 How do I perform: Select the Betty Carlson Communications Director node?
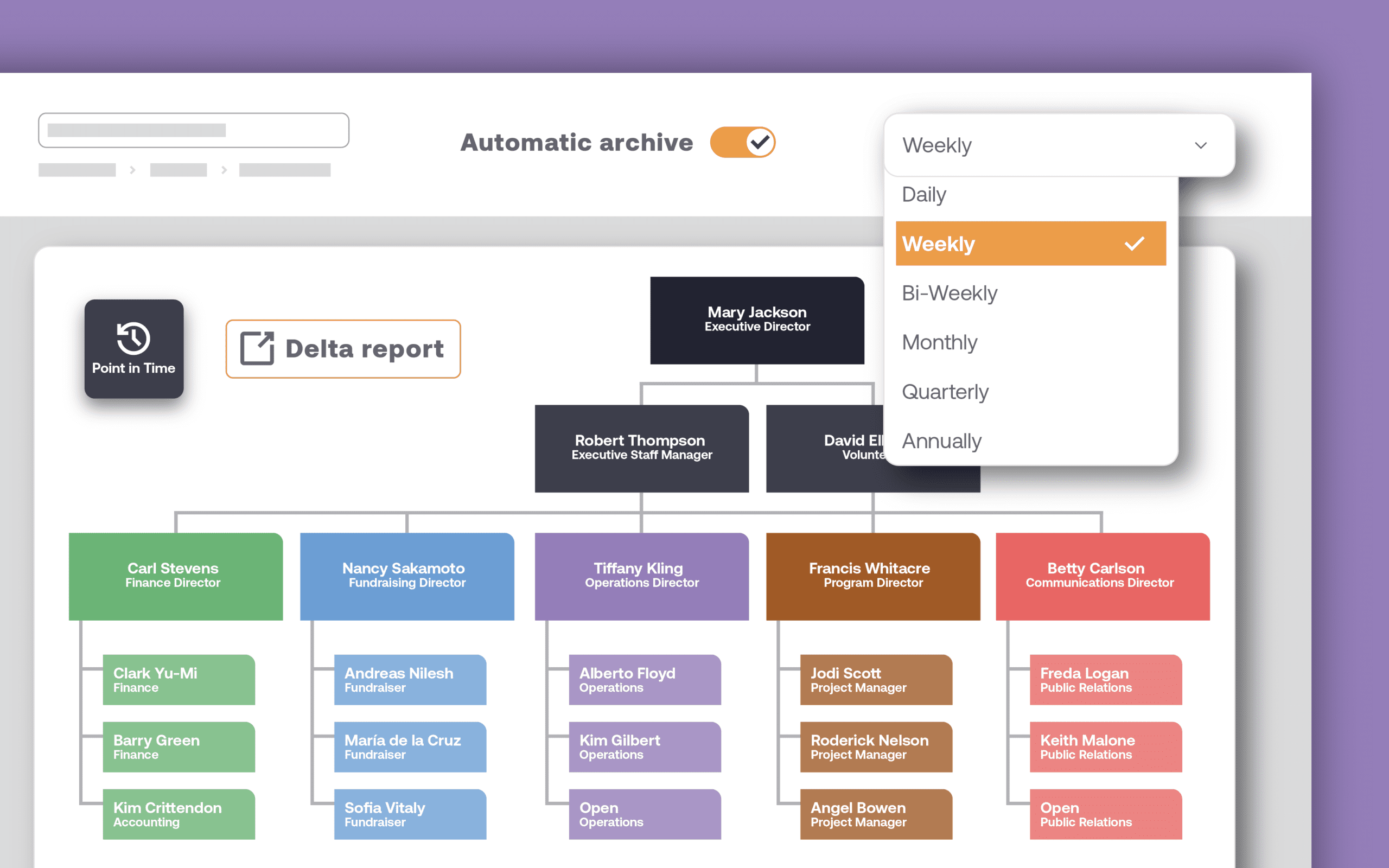point(1102,576)
